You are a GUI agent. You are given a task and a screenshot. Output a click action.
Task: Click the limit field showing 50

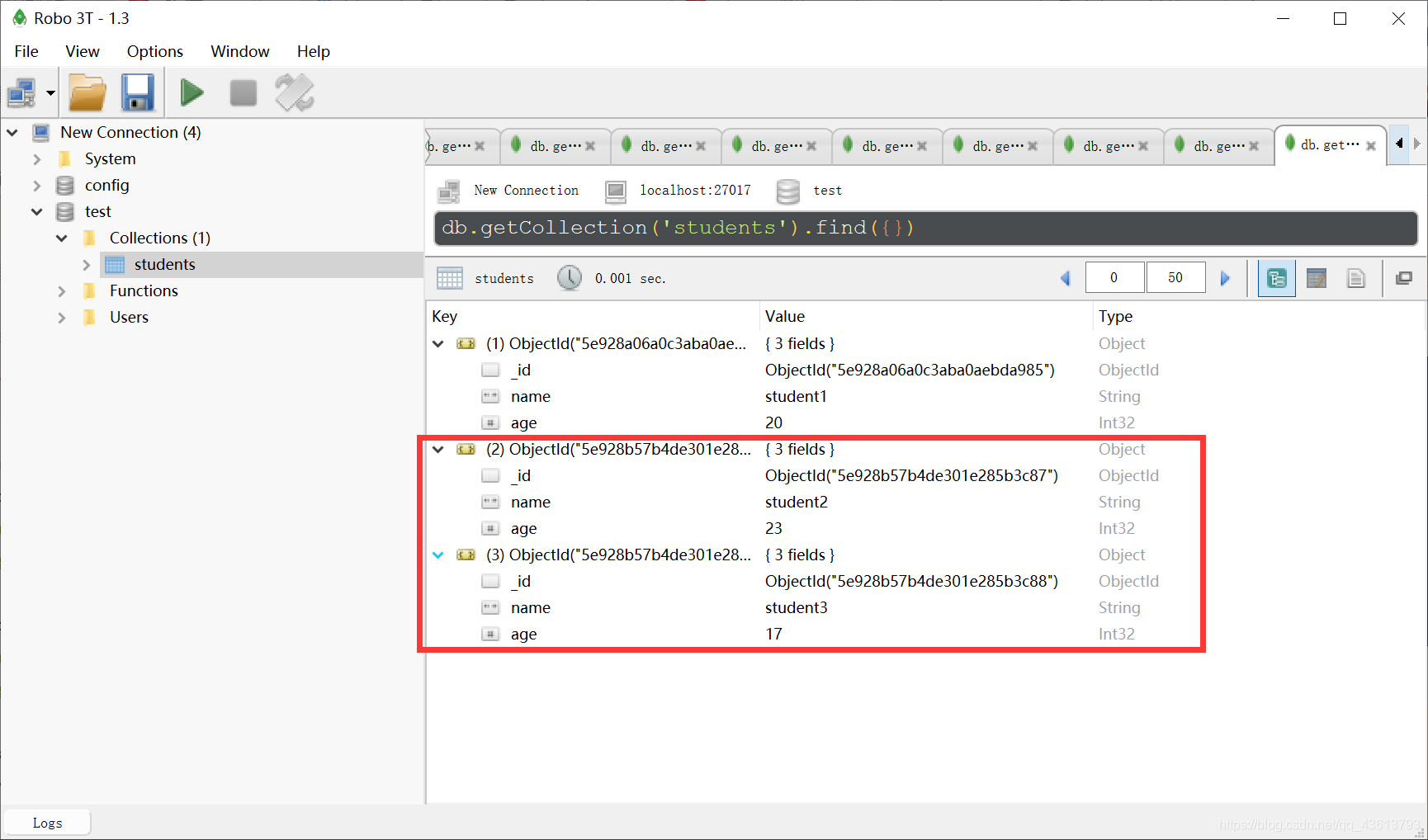tap(1175, 278)
